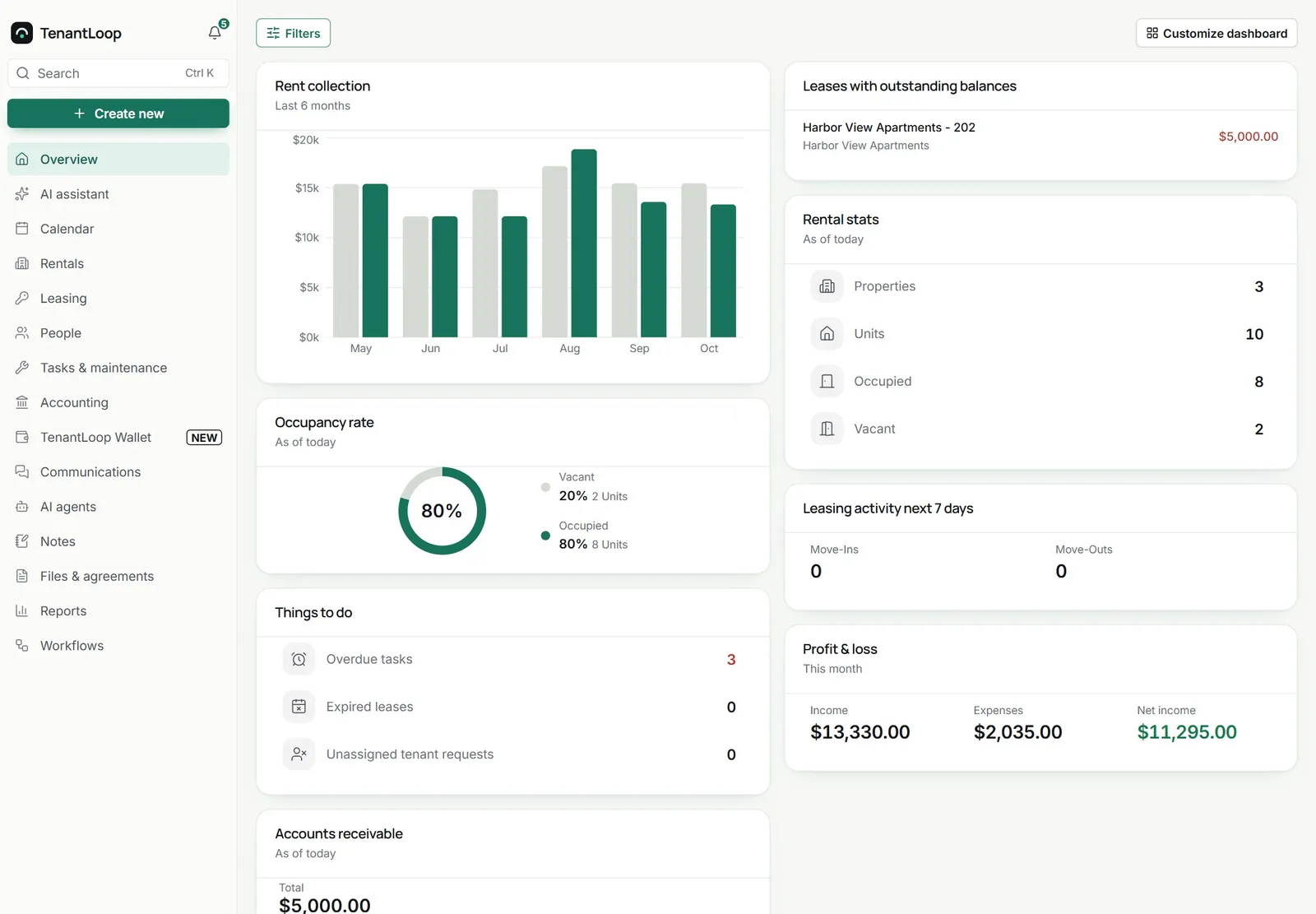Click the Properties icon in Rental stats
This screenshot has height=914, width=1316.
click(827, 286)
